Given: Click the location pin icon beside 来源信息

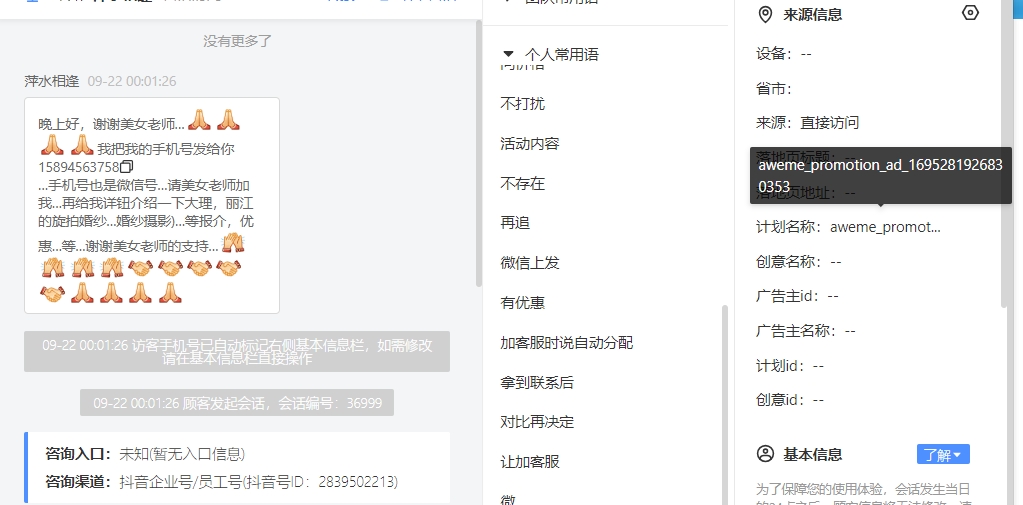Looking at the screenshot, I should (x=765, y=14).
